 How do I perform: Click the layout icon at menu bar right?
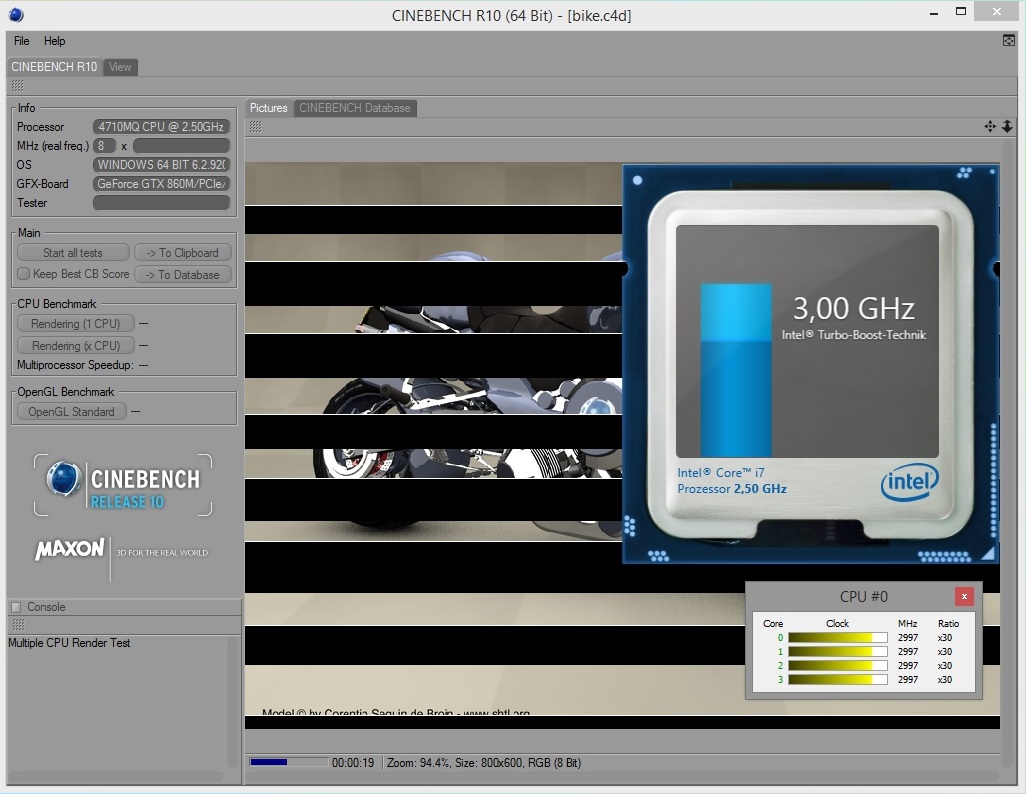[1008, 41]
